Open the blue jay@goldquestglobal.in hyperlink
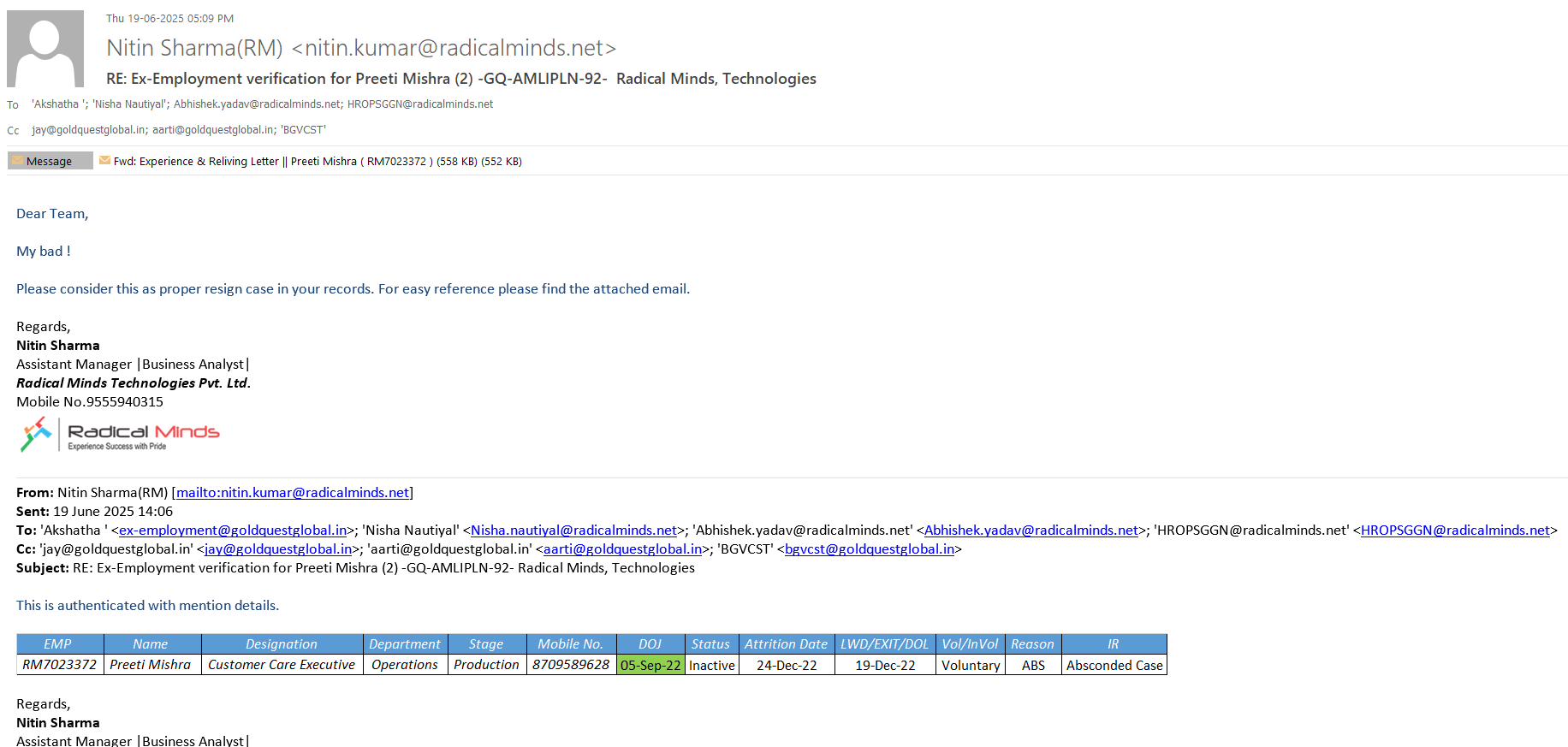1568x747 pixels. (278, 549)
